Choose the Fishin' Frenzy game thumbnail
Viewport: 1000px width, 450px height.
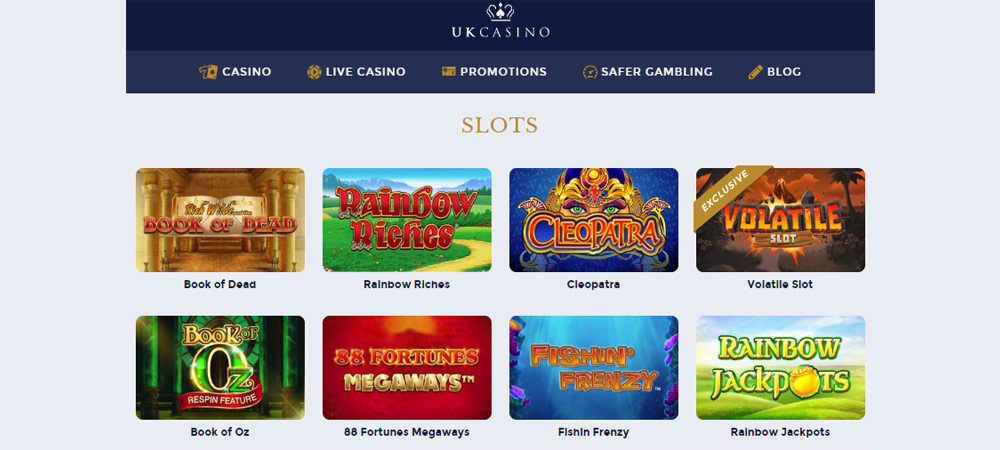pyautogui.click(x=594, y=368)
